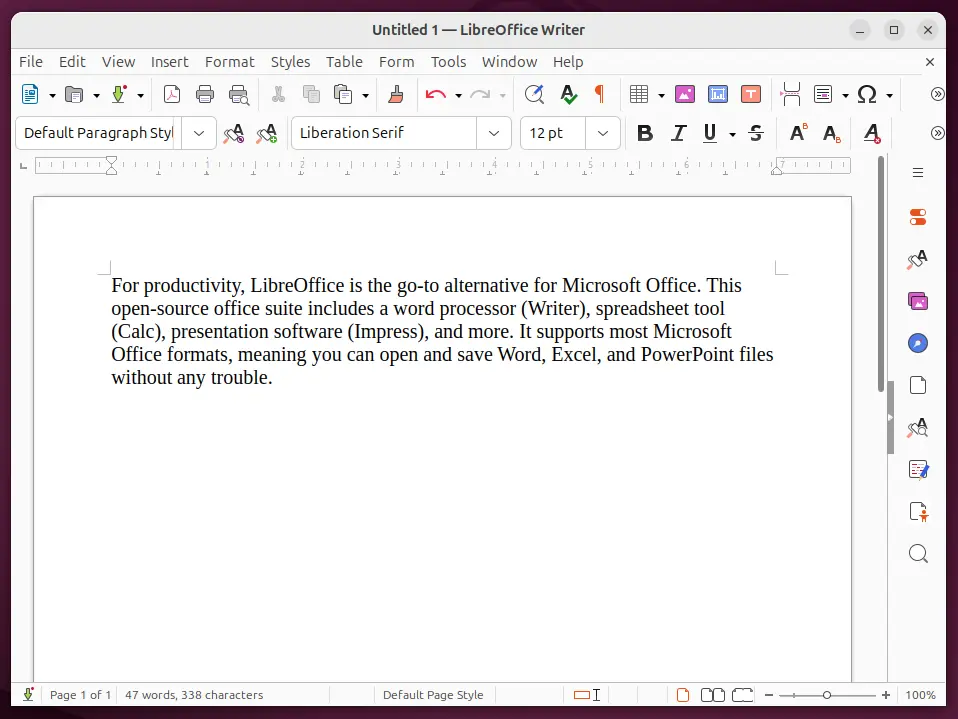Open the sidebar Gallery deck
This screenshot has height=719, width=958.
[x=918, y=301]
